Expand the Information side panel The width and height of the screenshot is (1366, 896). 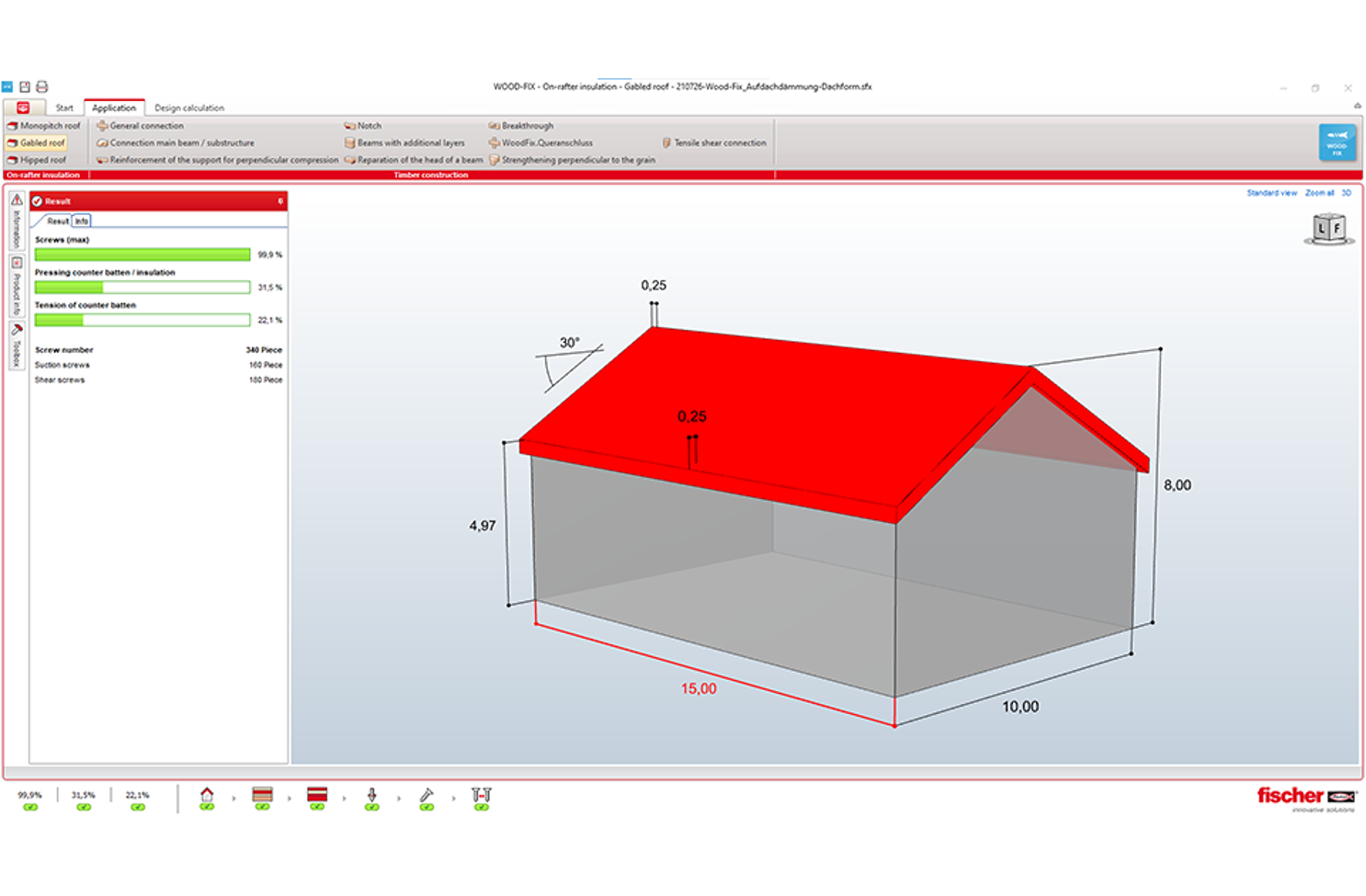(x=17, y=221)
